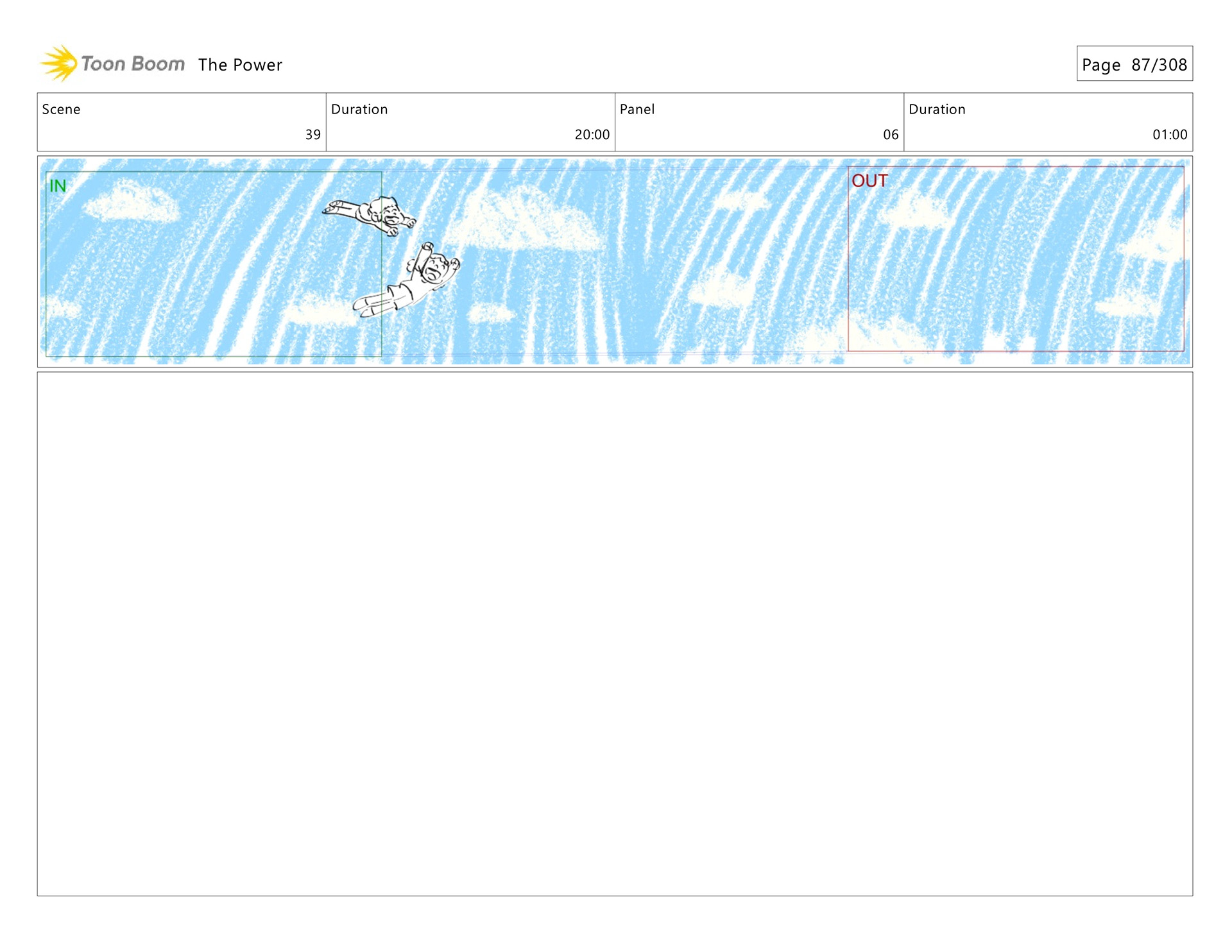Click the Panel header label
The image size is (1232, 952).
637,109
